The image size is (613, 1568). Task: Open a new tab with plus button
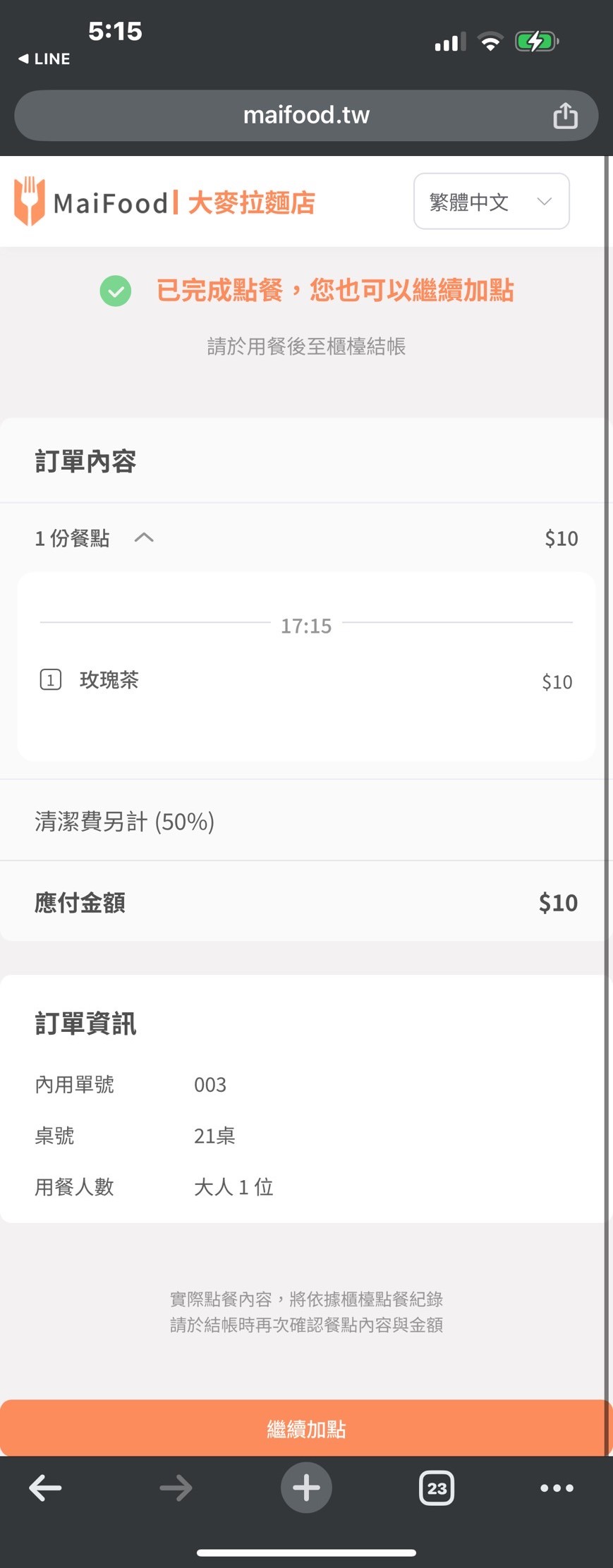coord(306,1488)
